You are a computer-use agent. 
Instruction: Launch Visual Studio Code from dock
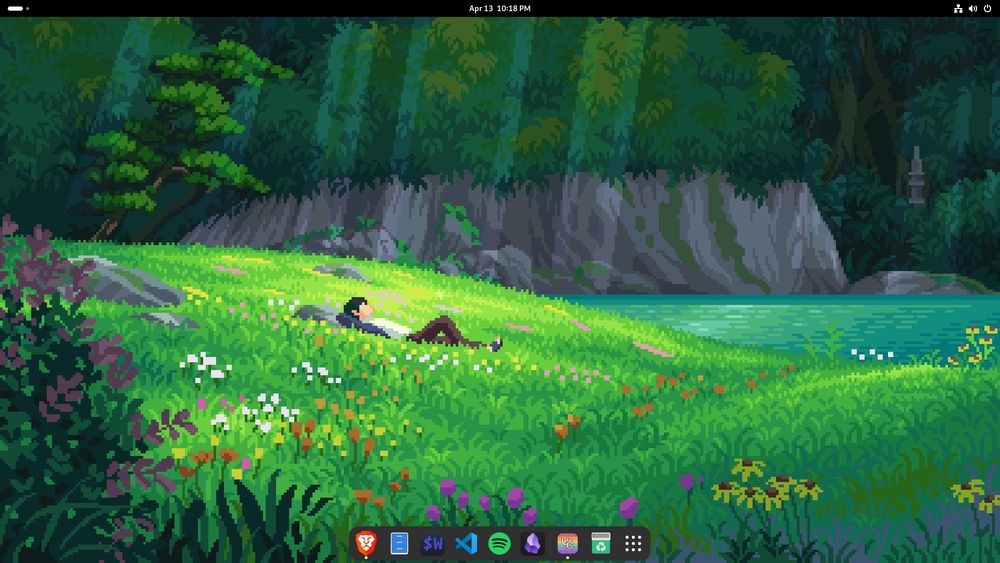pos(466,543)
